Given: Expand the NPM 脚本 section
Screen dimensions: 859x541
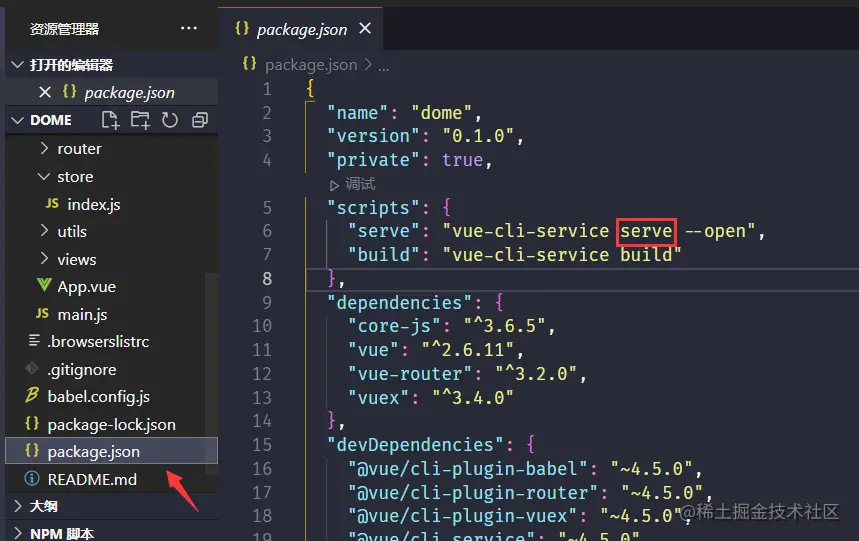Looking at the screenshot, I should click(18, 533).
